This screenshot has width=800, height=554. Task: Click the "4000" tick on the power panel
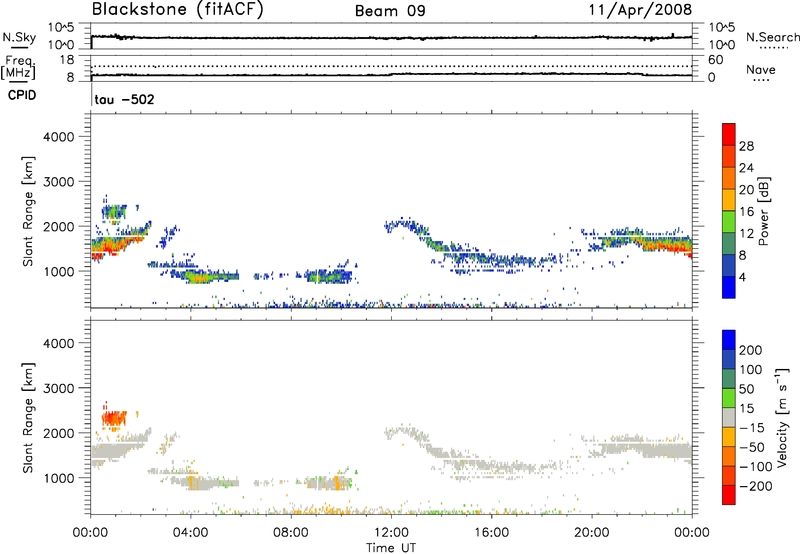(58, 137)
